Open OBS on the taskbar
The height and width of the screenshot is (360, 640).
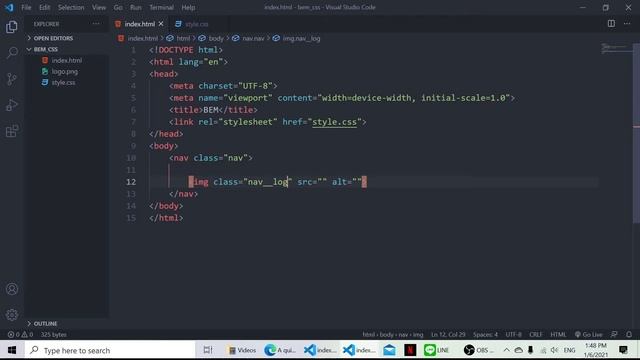coord(479,350)
